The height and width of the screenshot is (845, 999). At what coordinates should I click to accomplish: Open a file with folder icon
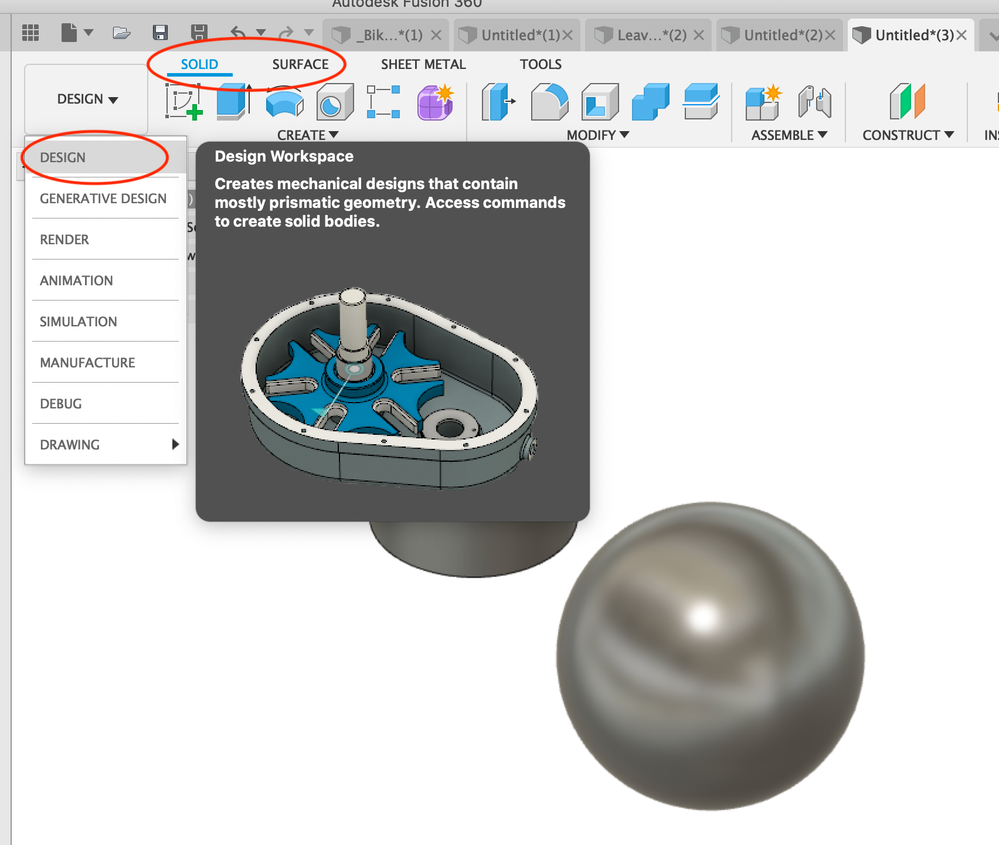pyautogui.click(x=121, y=32)
